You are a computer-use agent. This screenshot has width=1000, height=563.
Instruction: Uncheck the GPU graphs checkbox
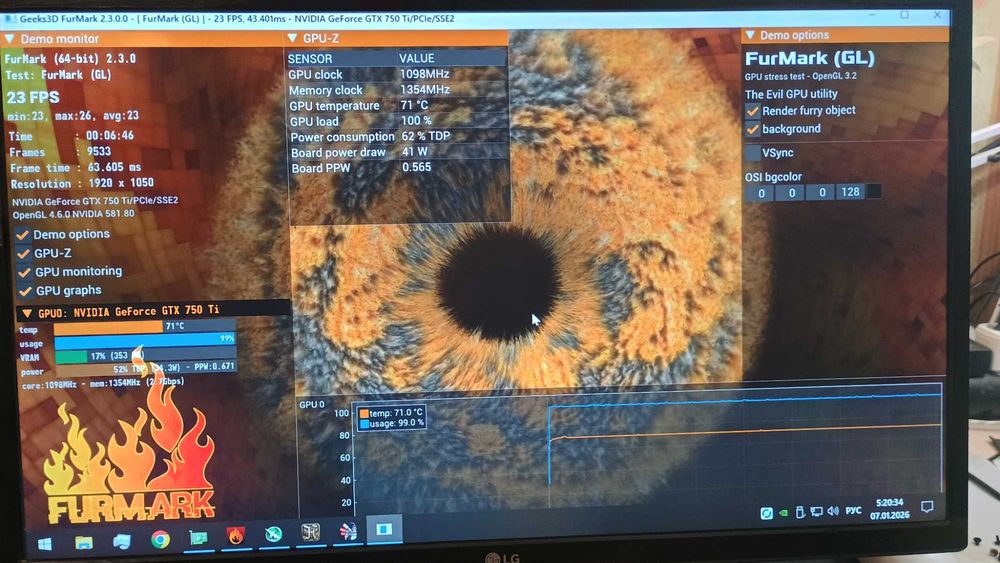[26, 291]
